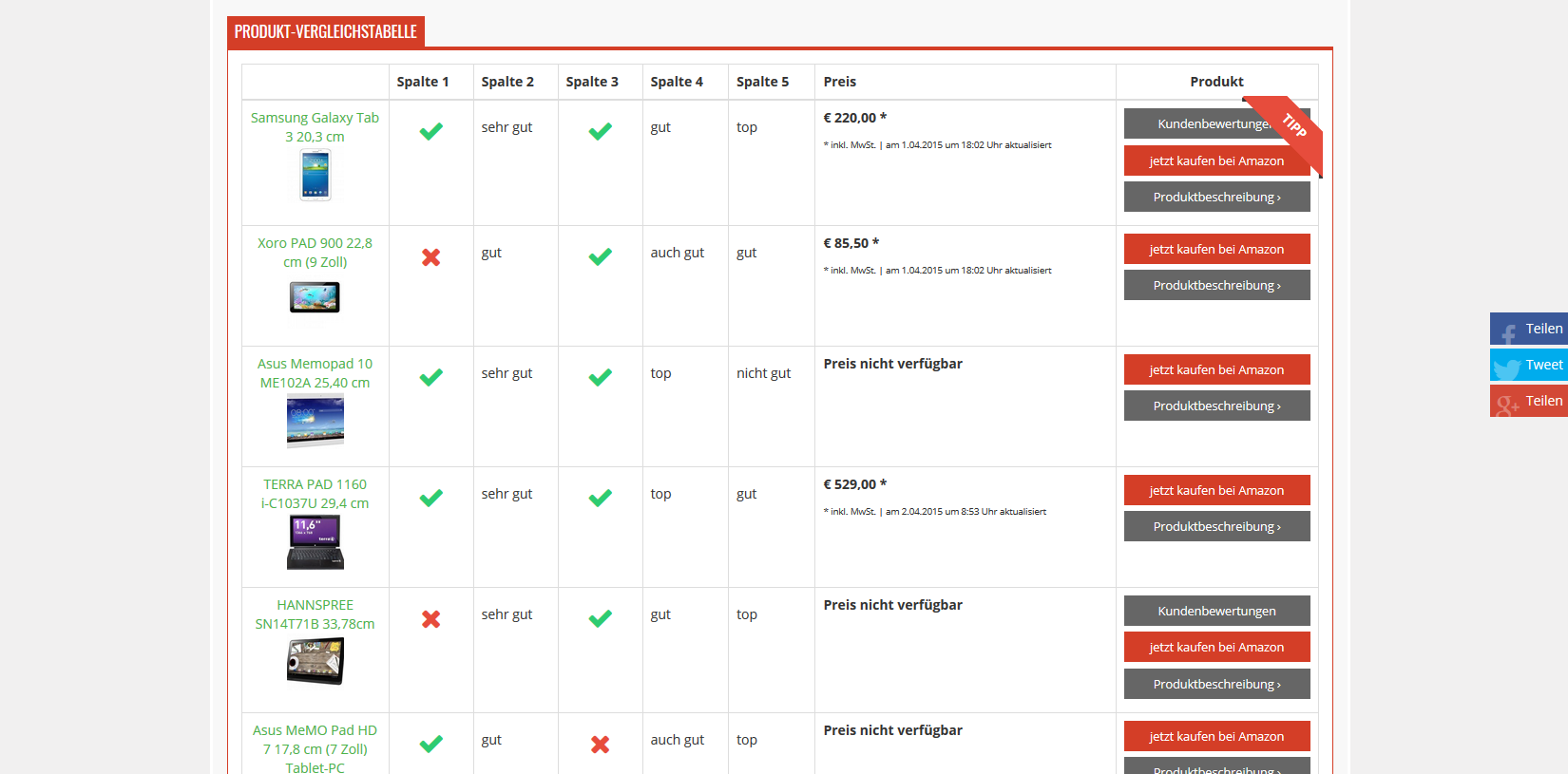Click the Spalte 1 checkmark for Asus MeMO Pad HD 7
Viewport: 1568px width, 774px height.
(431, 744)
